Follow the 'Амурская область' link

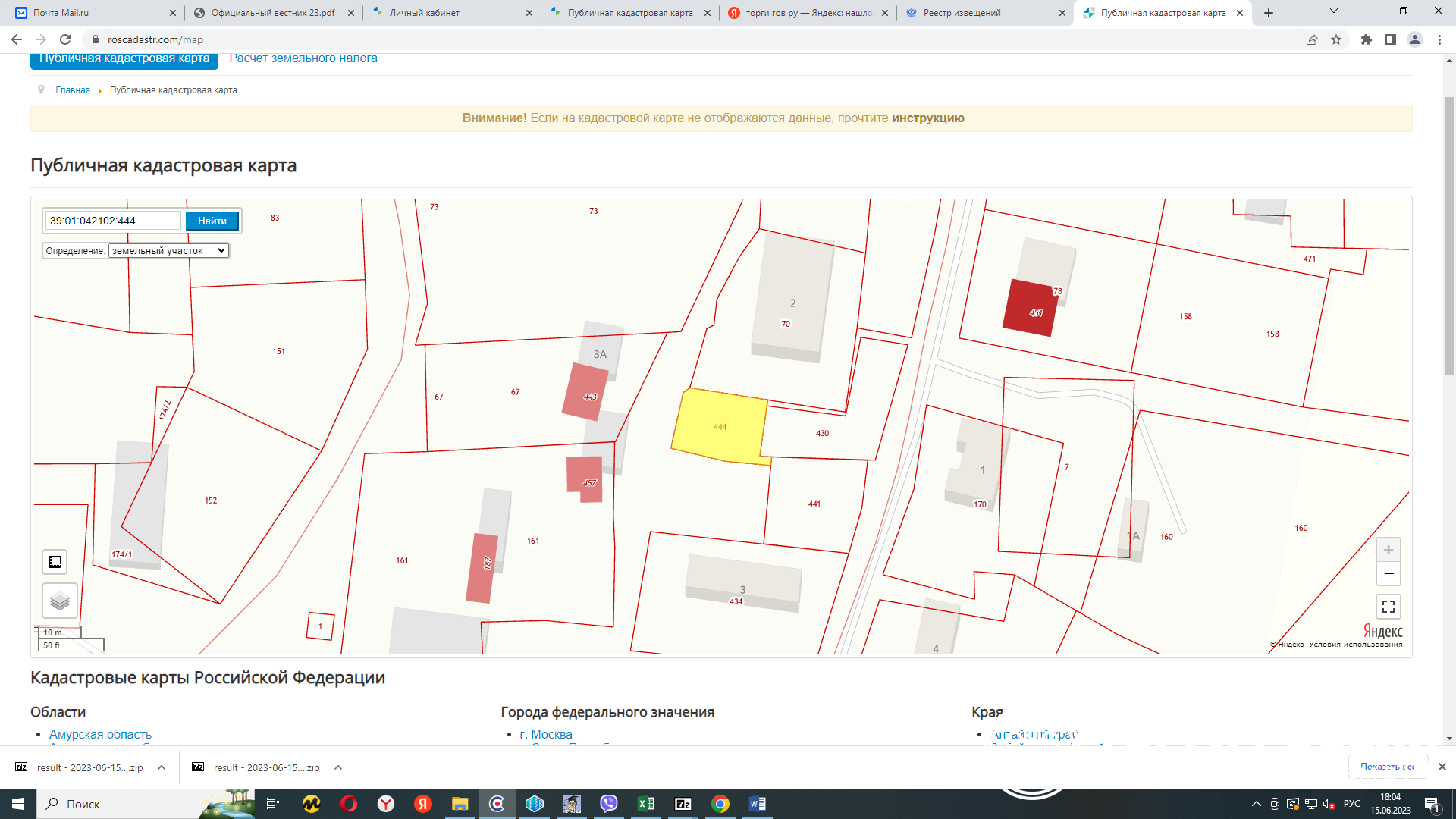[100, 734]
